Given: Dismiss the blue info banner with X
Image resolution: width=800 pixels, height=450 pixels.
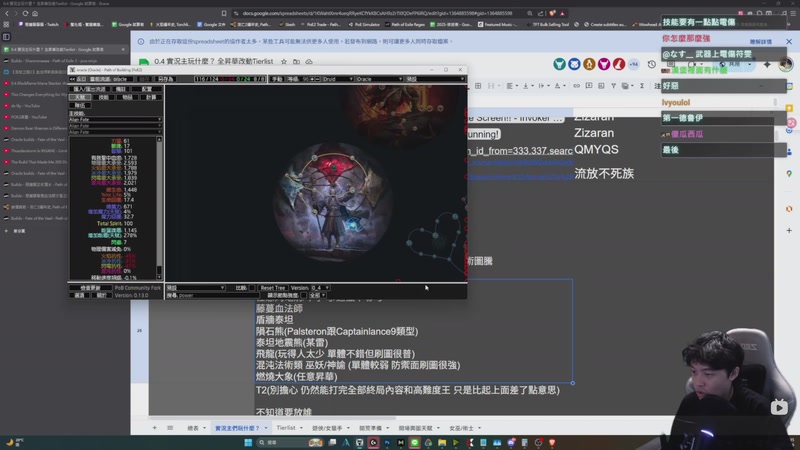Looking at the screenshot, I should (789, 41).
